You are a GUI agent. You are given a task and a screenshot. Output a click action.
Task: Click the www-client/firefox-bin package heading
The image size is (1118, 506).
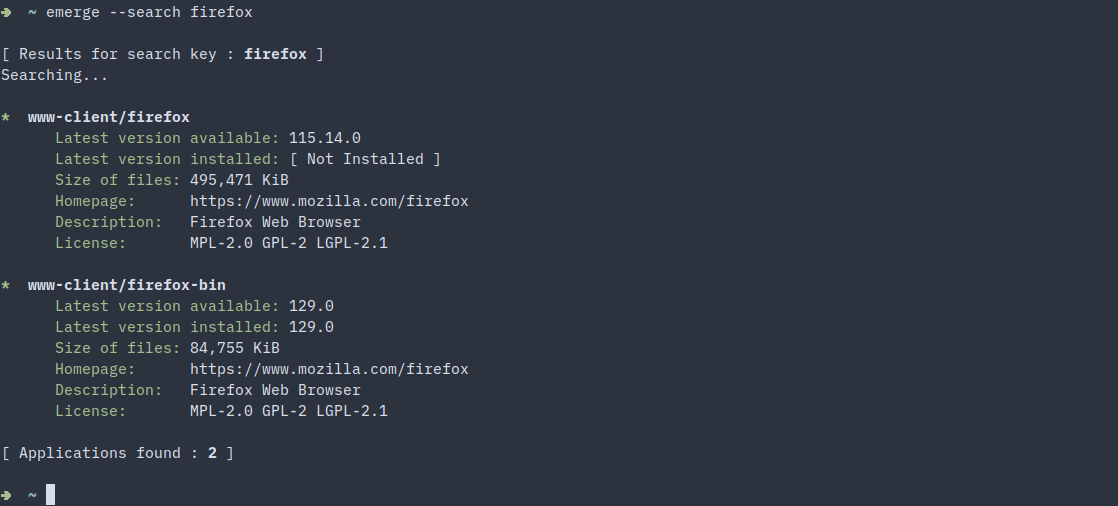coord(127,285)
